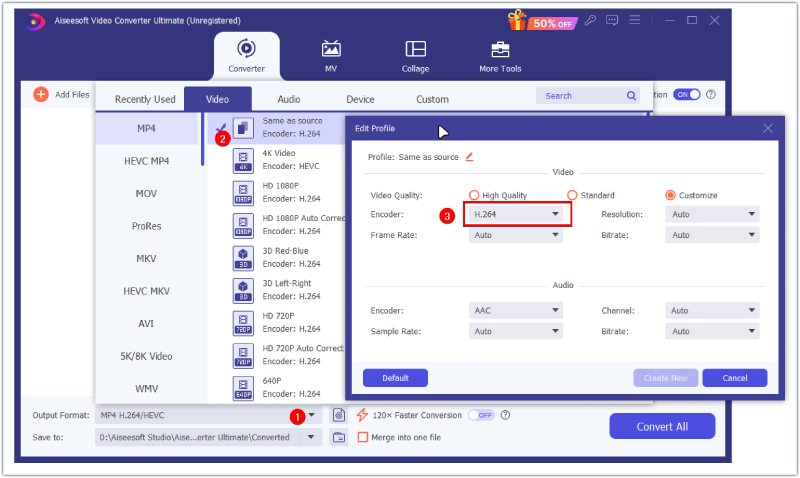Open the Converter tab
Viewport: 800px width, 478px height.
coord(246,56)
